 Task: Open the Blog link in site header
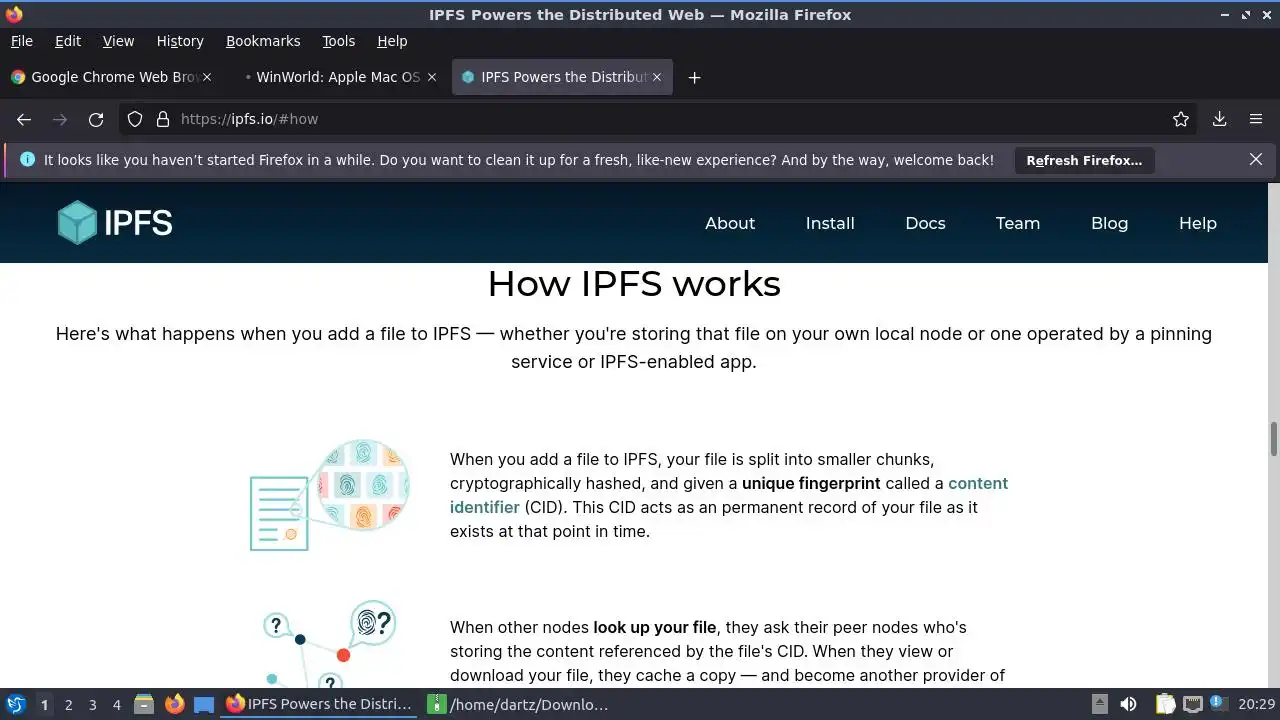(x=1109, y=223)
